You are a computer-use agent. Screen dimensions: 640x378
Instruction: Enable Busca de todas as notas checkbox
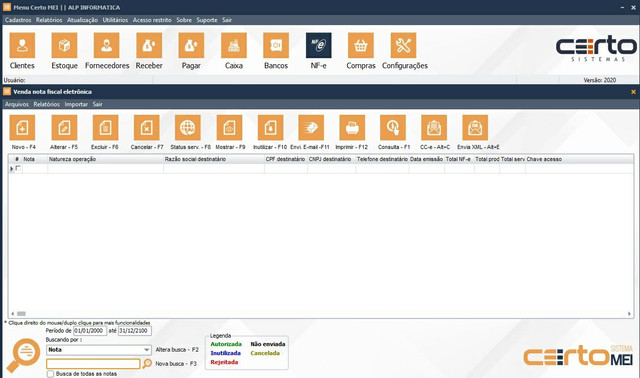click(50, 374)
